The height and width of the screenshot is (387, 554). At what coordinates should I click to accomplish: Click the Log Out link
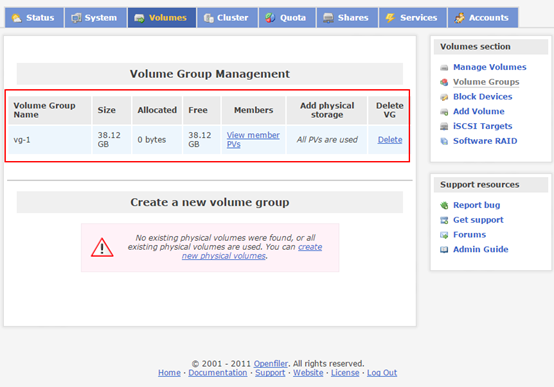pyautogui.click(x=382, y=373)
